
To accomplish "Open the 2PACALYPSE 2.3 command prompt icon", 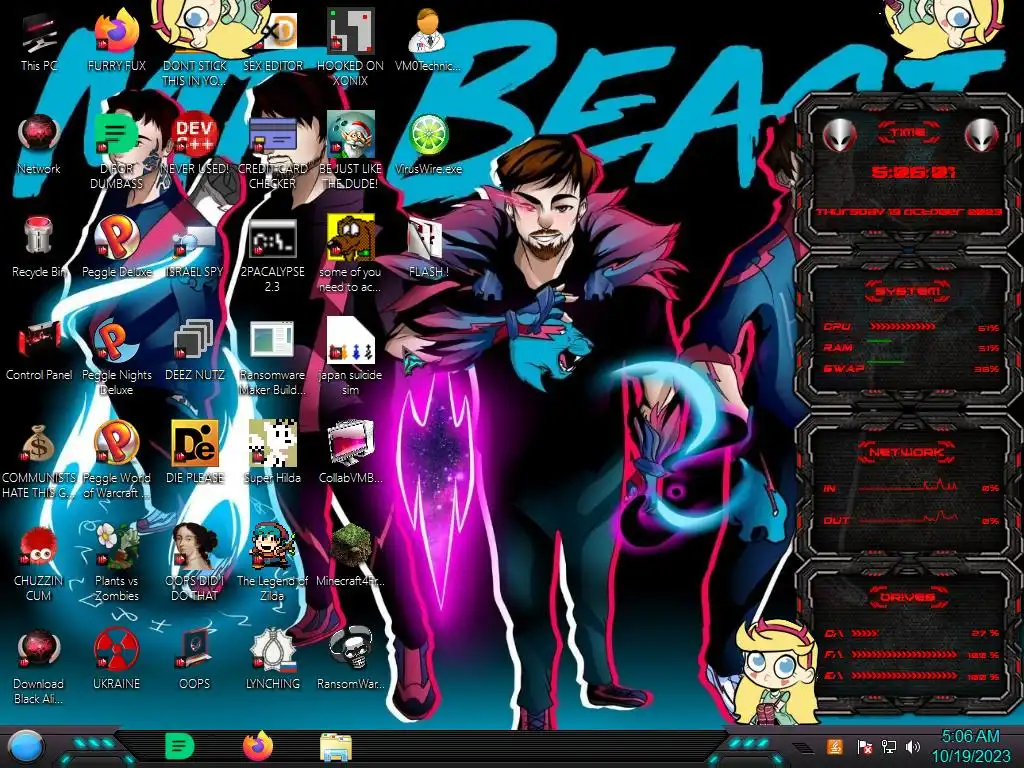I will 272,256.
